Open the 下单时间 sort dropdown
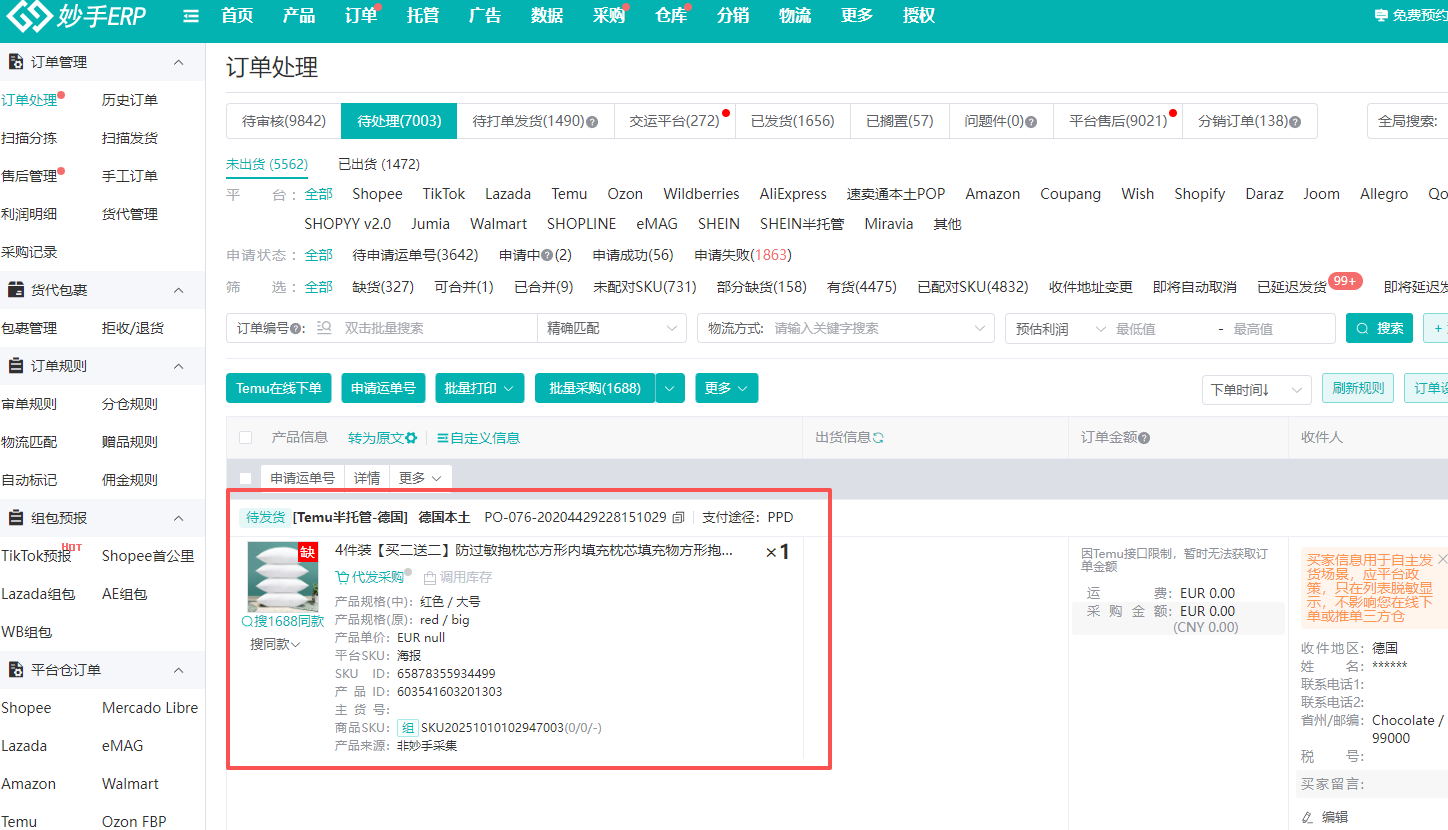Image resolution: width=1448 pixels, height=830 pixels. coord(1256,390)
